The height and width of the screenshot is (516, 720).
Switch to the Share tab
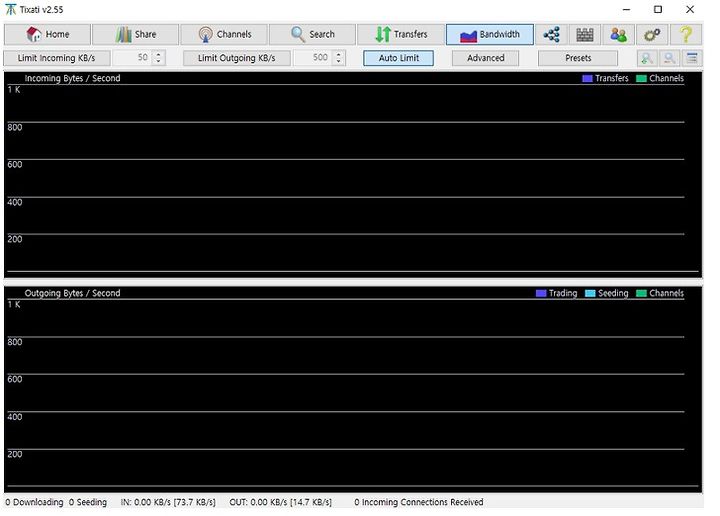point(135,34)
